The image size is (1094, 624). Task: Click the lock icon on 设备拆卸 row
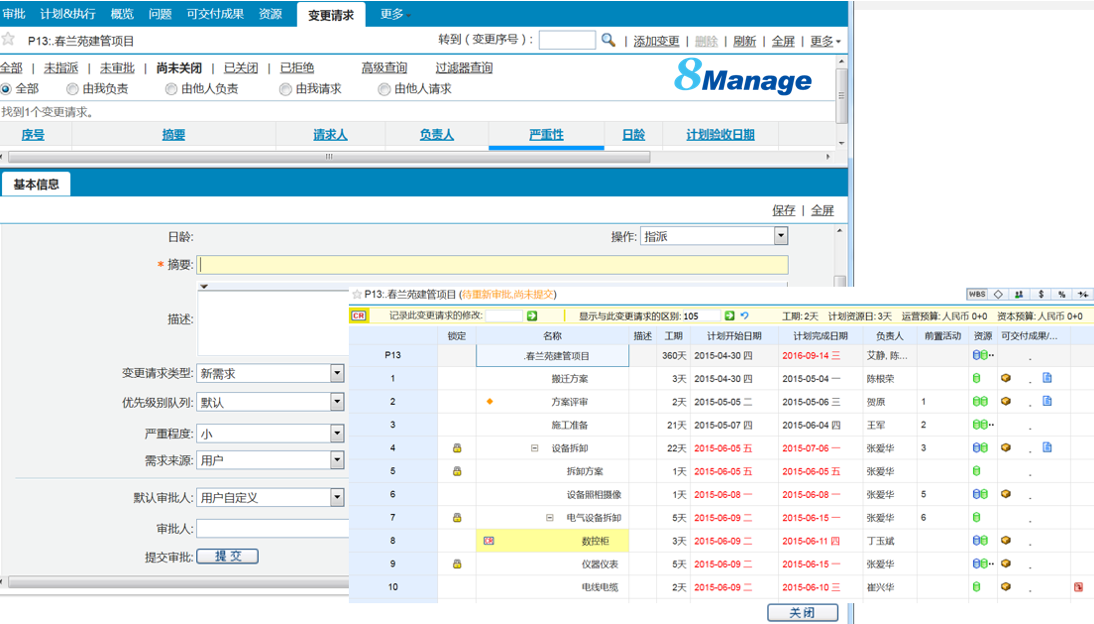tap(457, 448)
